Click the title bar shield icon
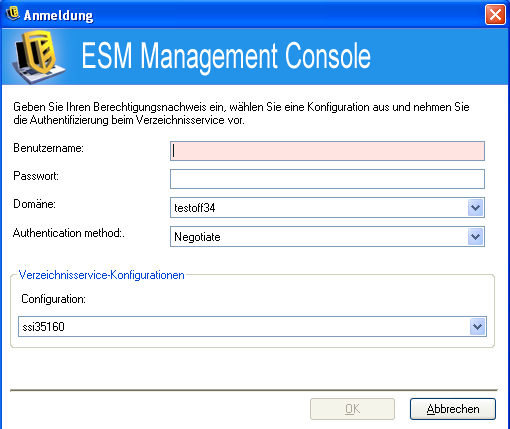Viewport: 510px width, 429px height. [x=13, y=14]
